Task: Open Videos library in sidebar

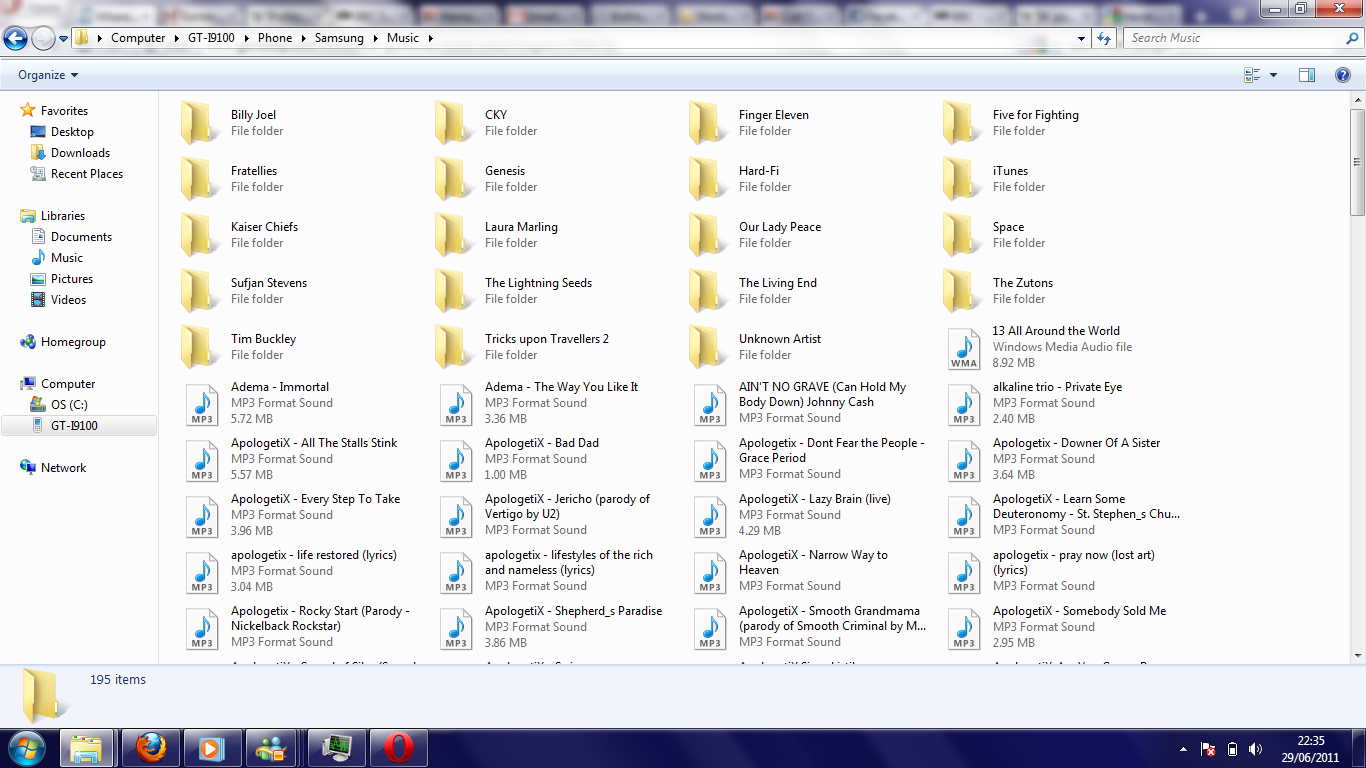Action: click(68, 300)
